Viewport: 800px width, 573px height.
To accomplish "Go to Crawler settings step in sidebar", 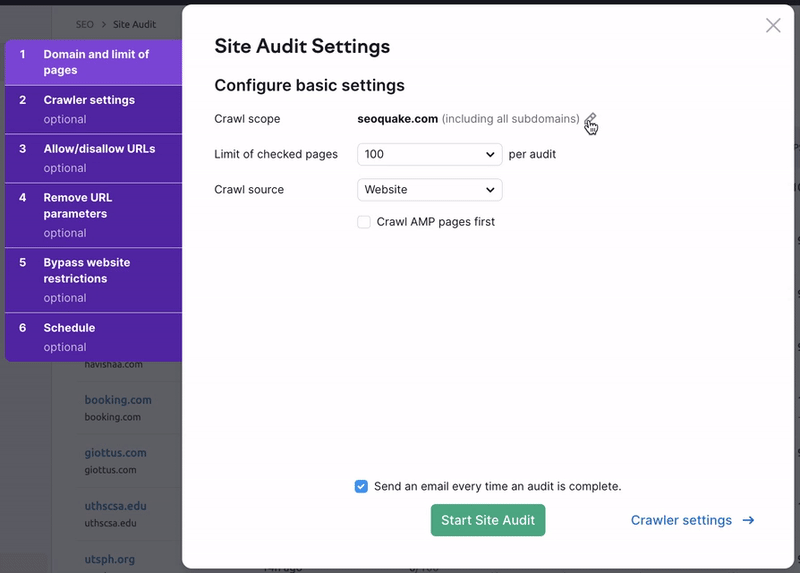I will (93, 110).
